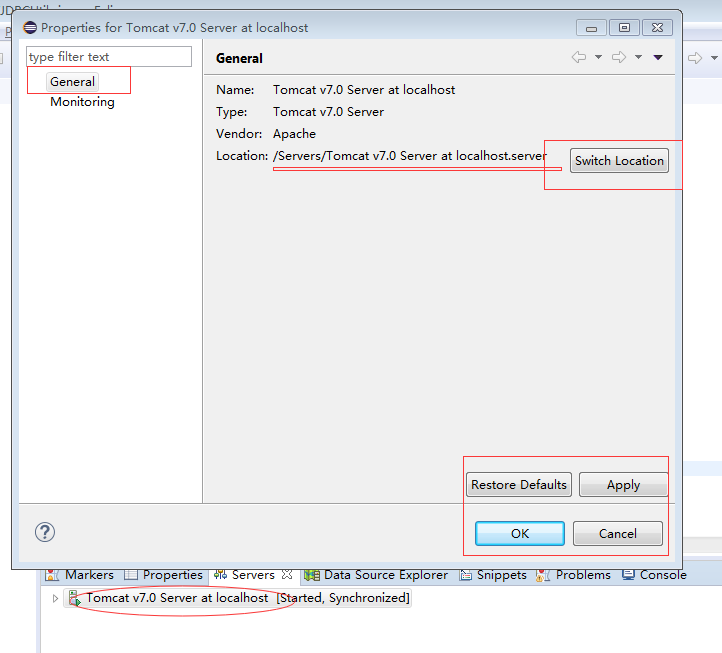Click the Console tab monitor icon

[628, 574]
